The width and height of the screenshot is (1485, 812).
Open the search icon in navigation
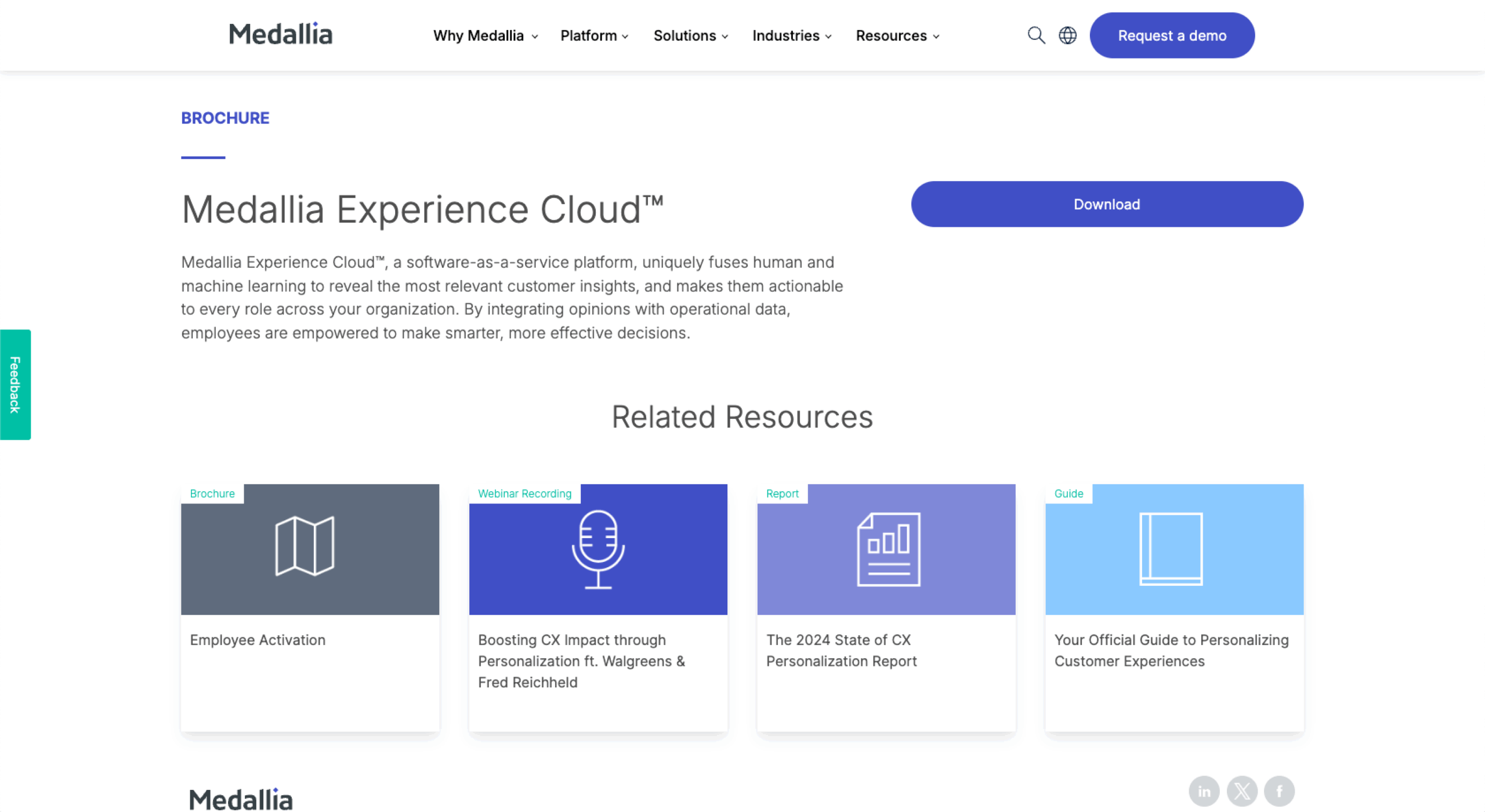[1036, 35]
